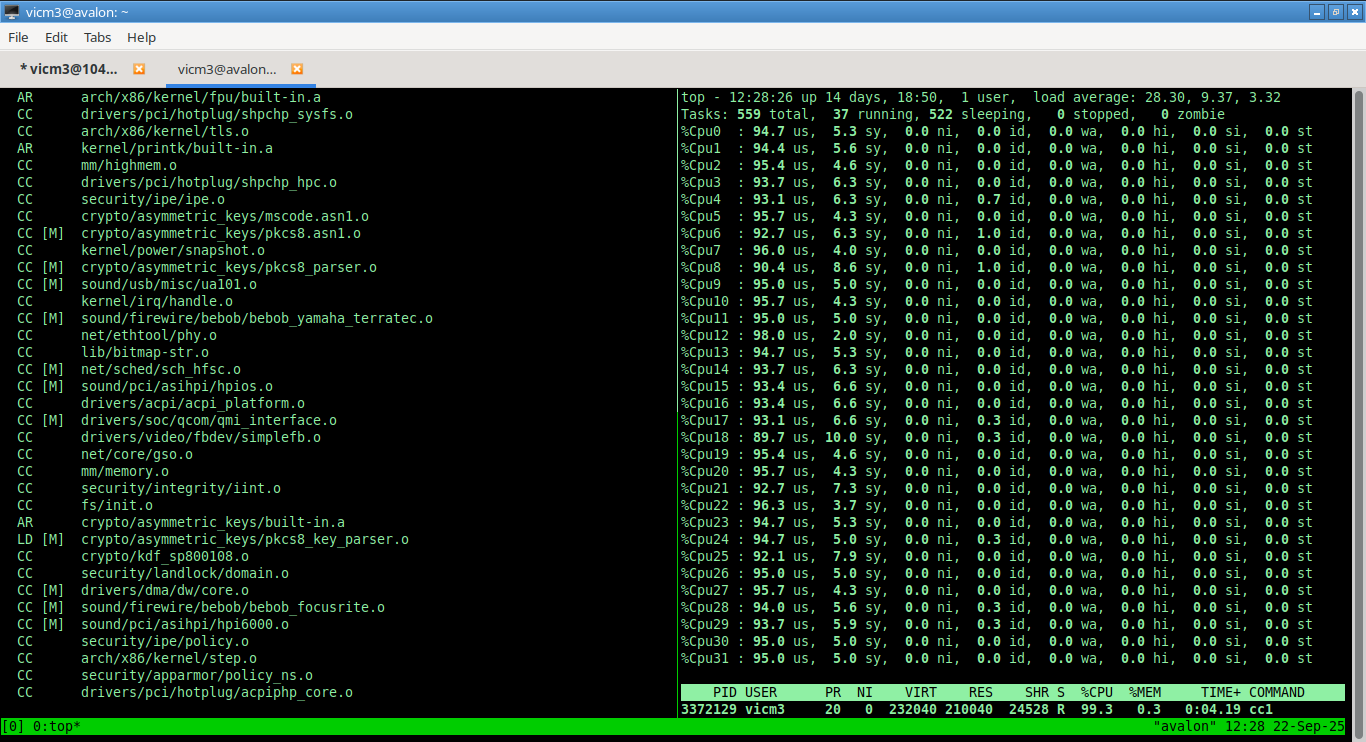Switch to the vicm3@104 tab
This screenshot has height=742, width=1366.
point(69,69)
